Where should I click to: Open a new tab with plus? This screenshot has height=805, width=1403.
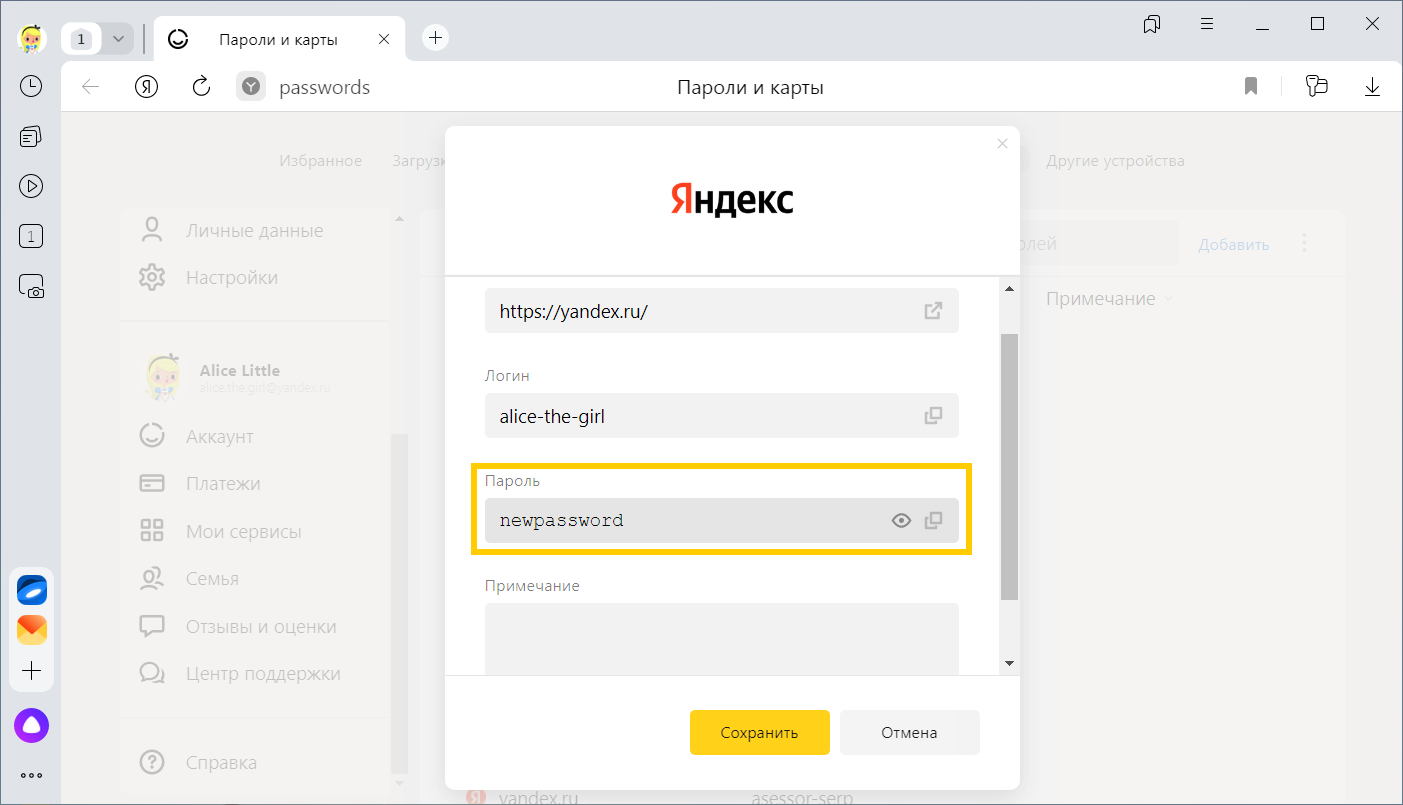pos(435,38)
